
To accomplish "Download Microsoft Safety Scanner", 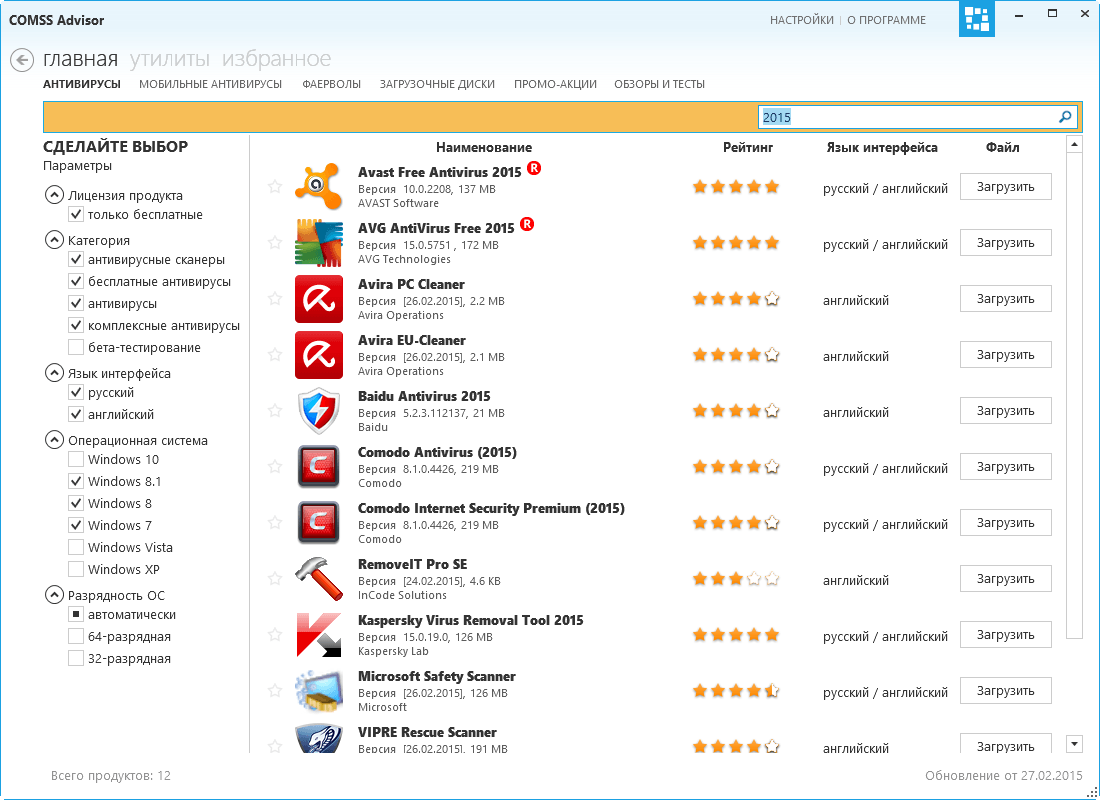I will 1005,691.
